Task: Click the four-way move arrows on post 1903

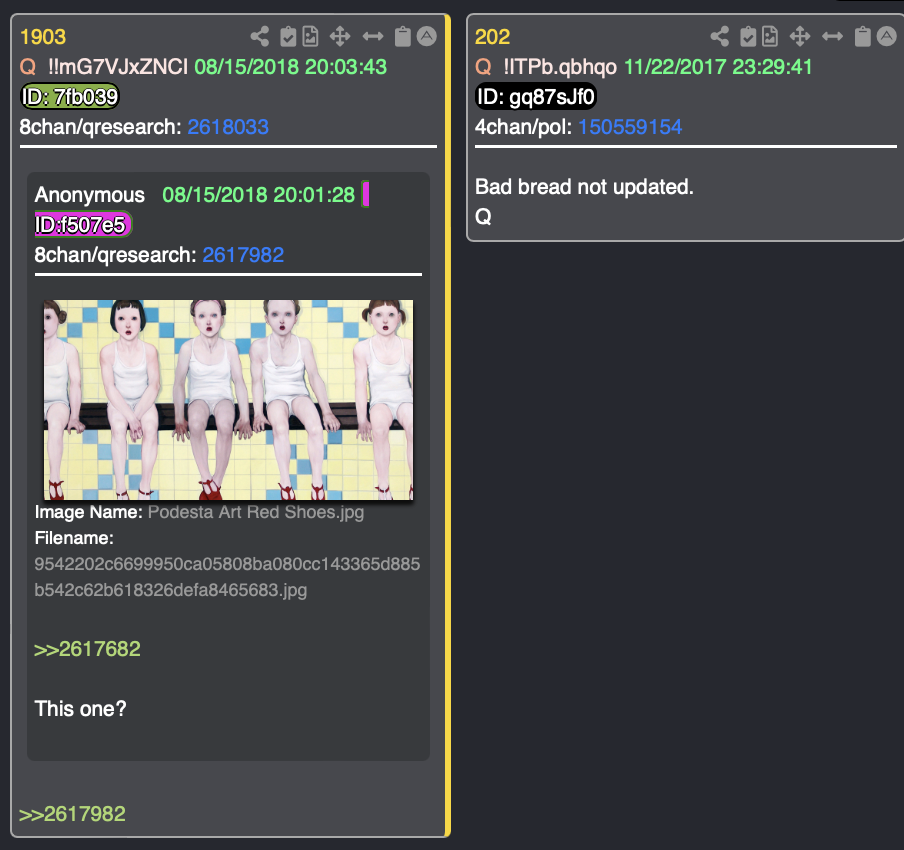Action: [x=340, y=36]
